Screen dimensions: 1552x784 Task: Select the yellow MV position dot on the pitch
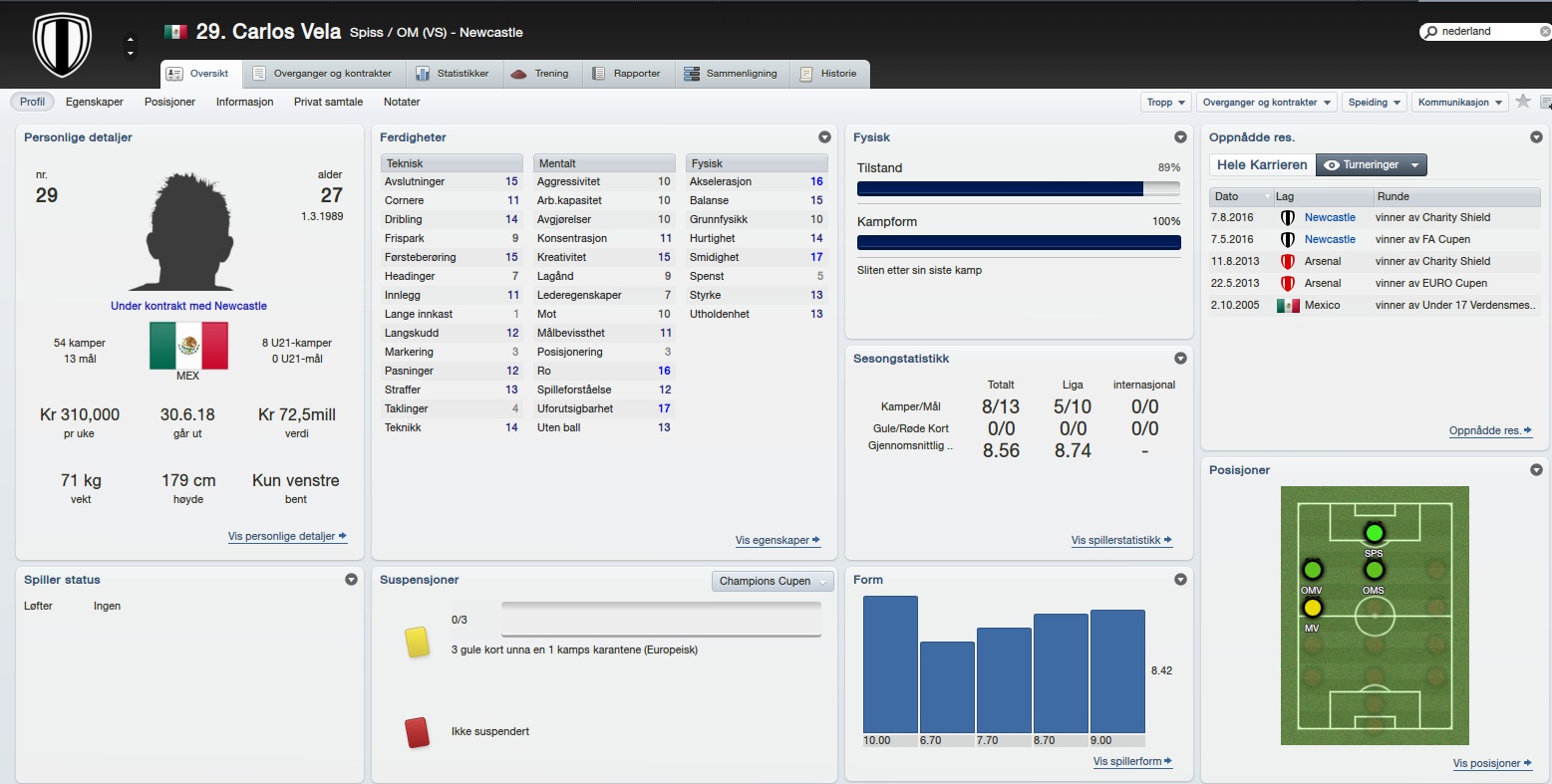pyautogui.click(x=1312, y=608)
